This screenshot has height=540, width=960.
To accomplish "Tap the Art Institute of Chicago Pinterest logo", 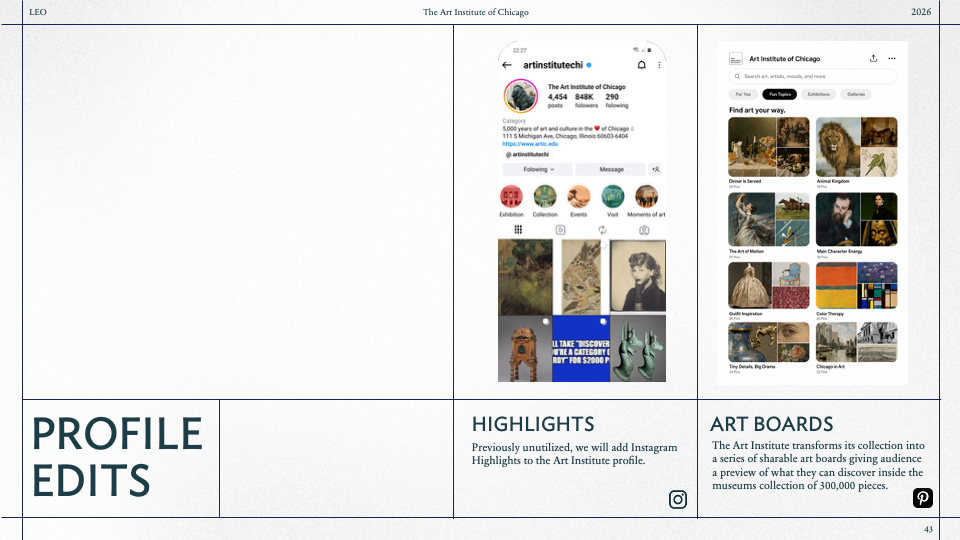I will pos(736,59).
